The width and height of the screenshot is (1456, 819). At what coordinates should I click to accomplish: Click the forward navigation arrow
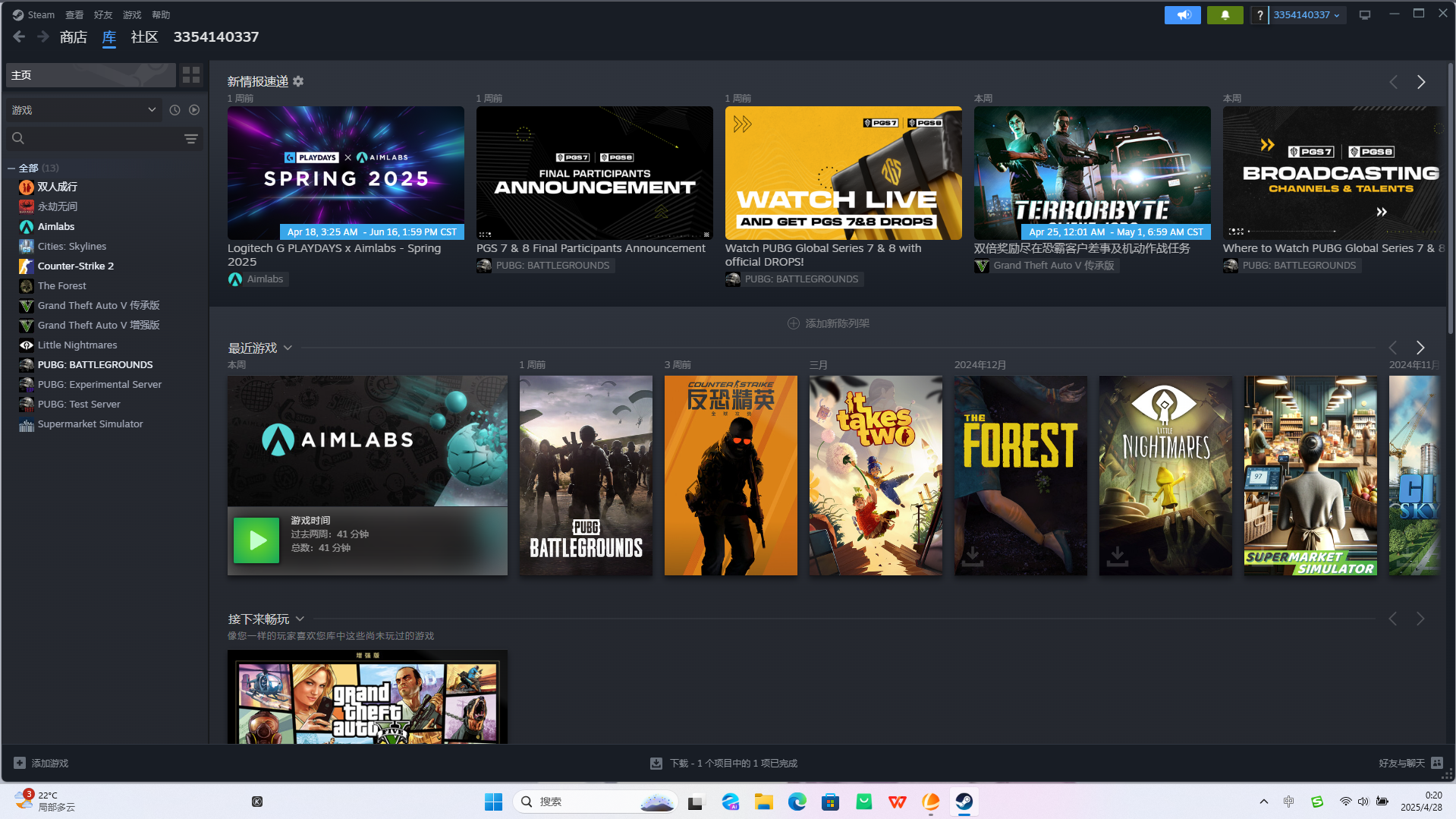point(43,36)
